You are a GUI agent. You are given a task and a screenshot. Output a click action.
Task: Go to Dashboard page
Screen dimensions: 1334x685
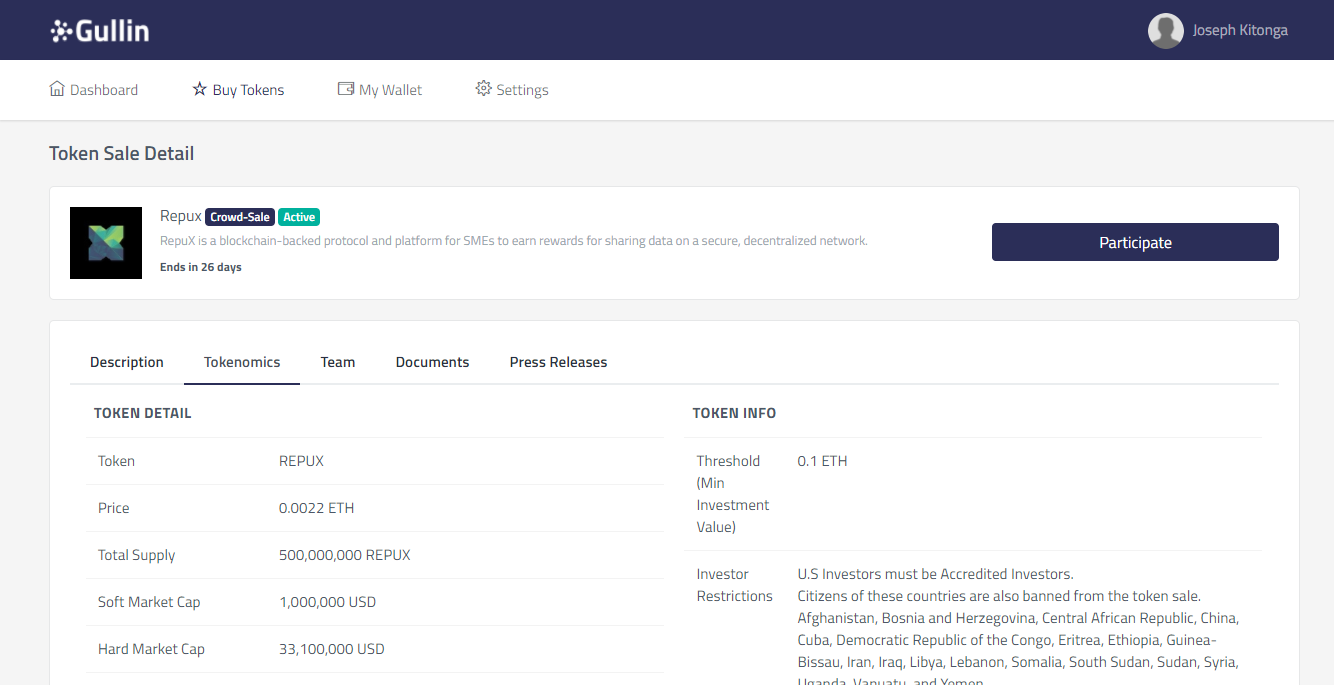[94, 90]
